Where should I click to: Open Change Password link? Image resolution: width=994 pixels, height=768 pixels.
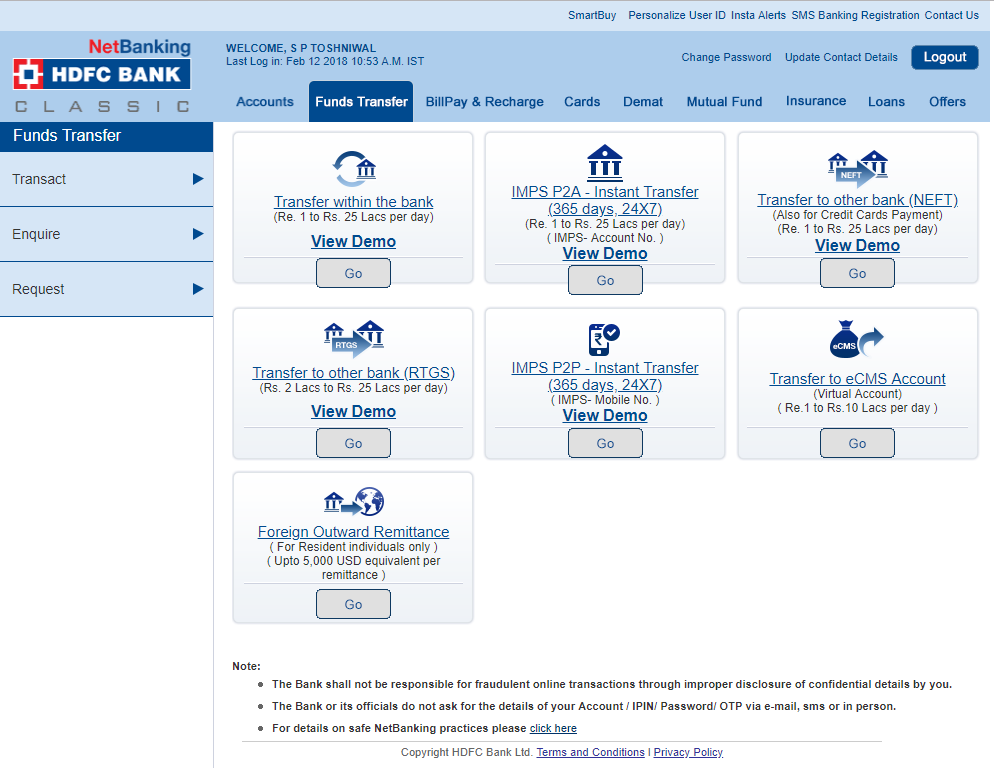click(726, 57)
